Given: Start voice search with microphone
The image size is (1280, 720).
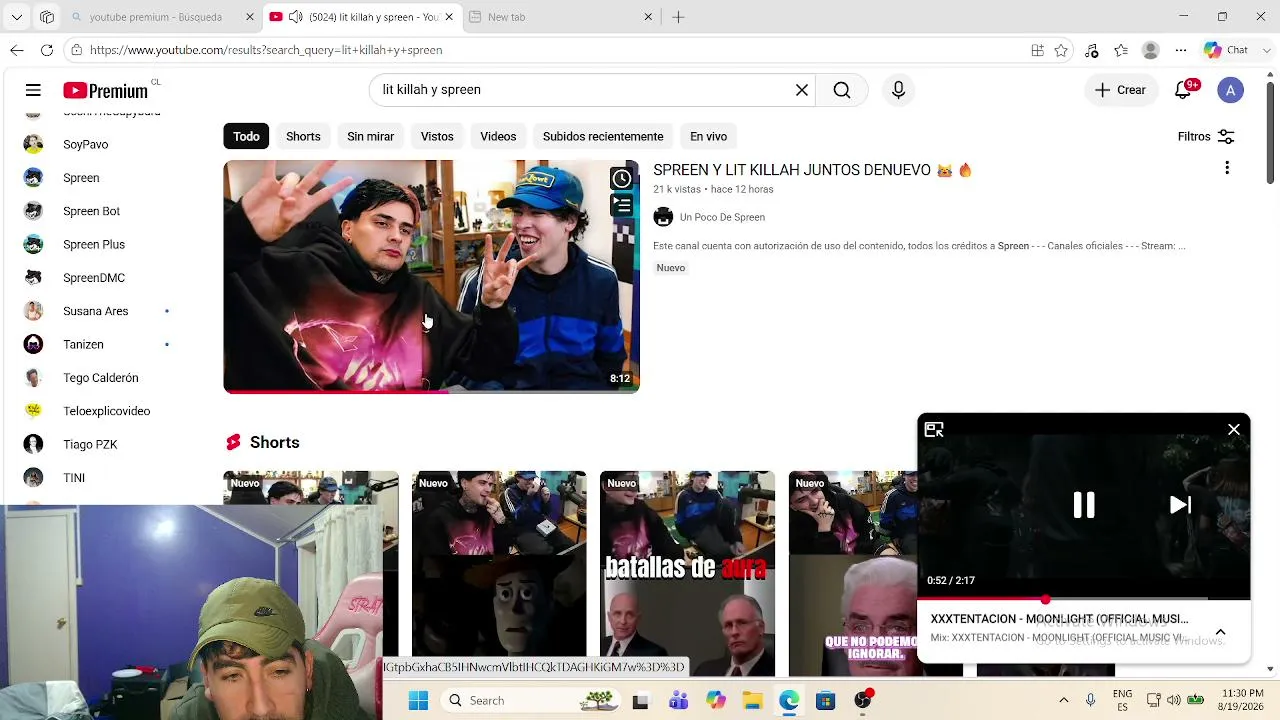Looking at the screenshot, I should [898, 90].
